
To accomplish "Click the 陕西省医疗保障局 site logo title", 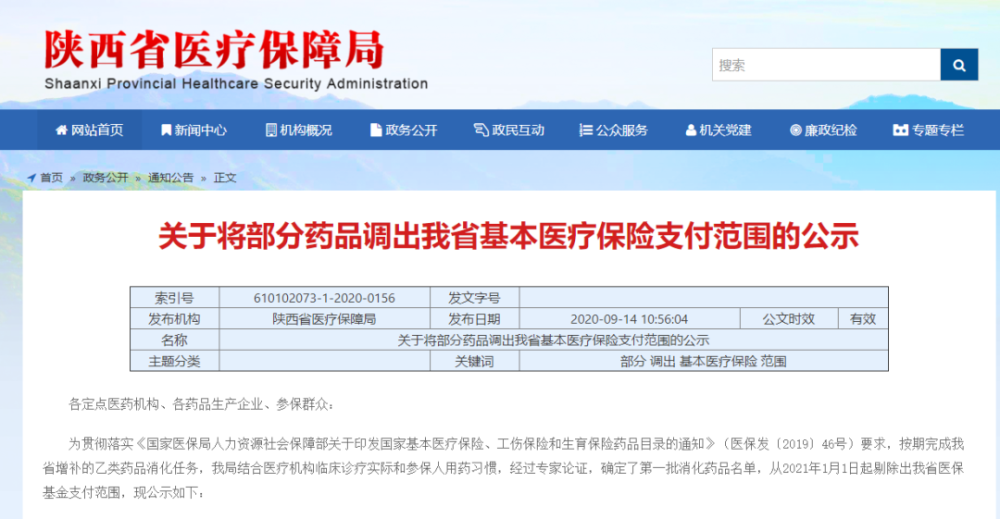I will [x=214, y=50].
